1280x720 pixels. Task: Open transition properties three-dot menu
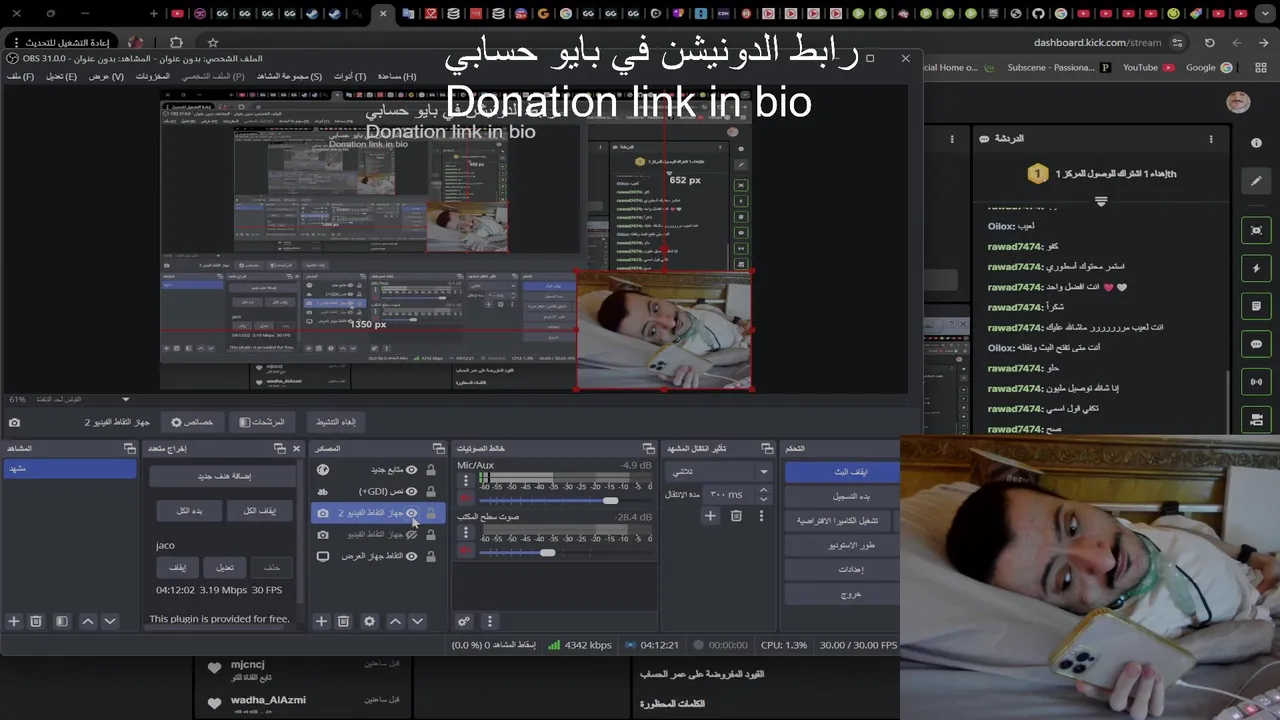coord(761,516)
